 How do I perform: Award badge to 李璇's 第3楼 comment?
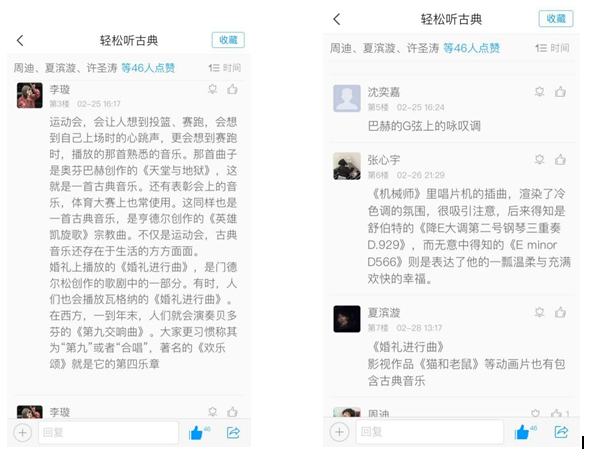coord(212,89)
